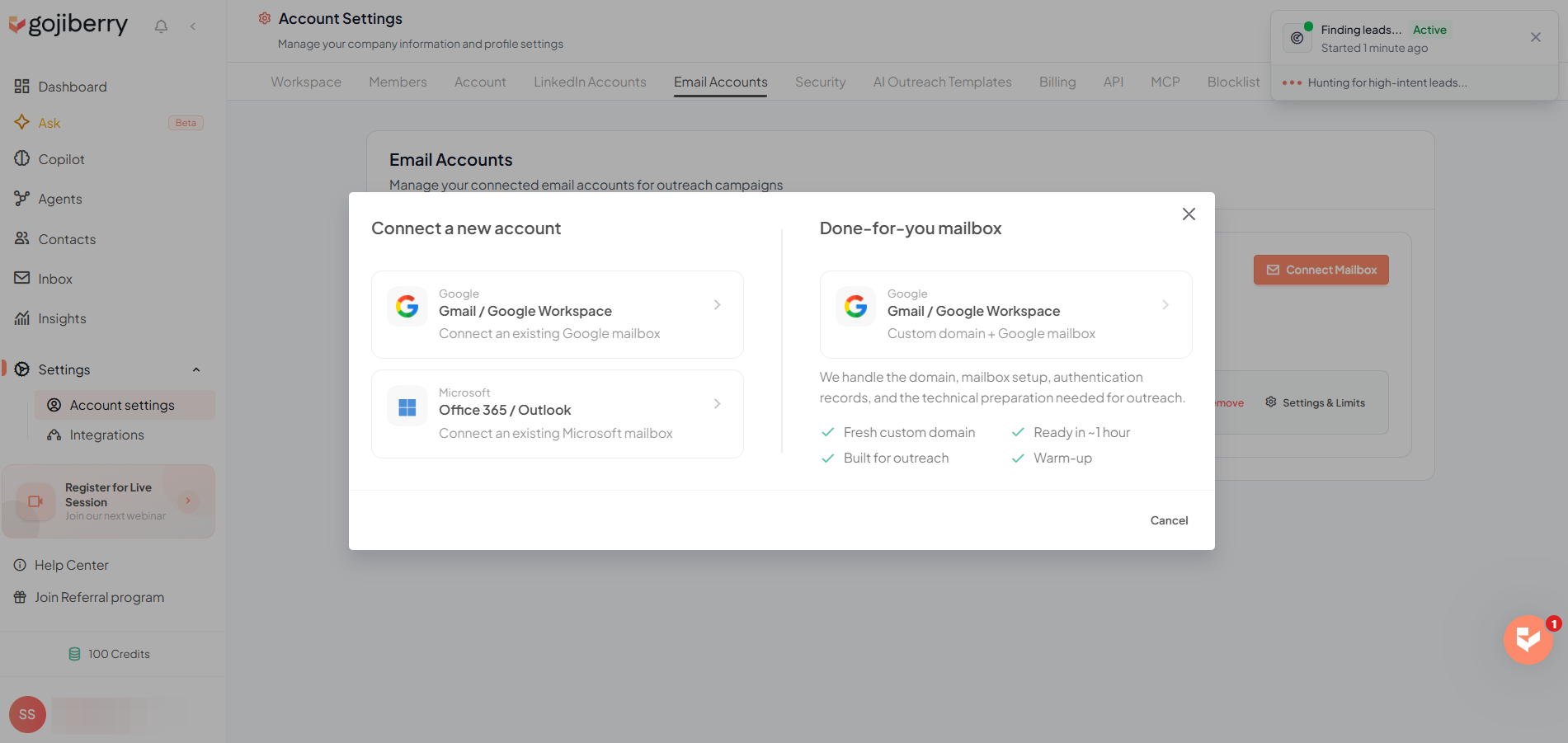Open the notifications bell
Screen dimensions: 1568x743
coord(161,26)
